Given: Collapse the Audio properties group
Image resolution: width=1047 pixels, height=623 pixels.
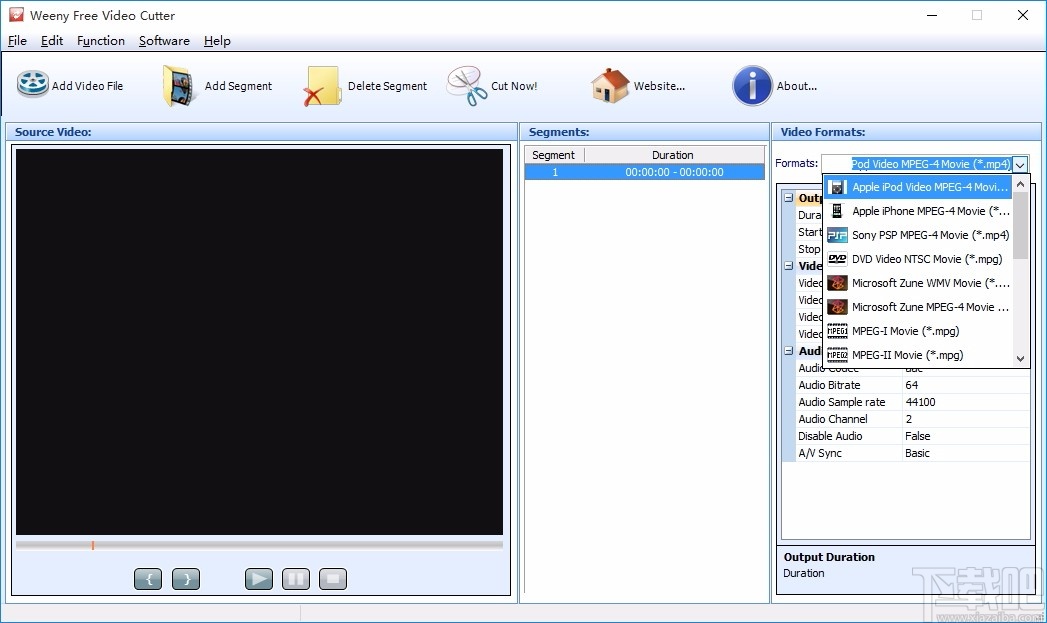Looking at the screenshot, I should [x=789, y=351].
